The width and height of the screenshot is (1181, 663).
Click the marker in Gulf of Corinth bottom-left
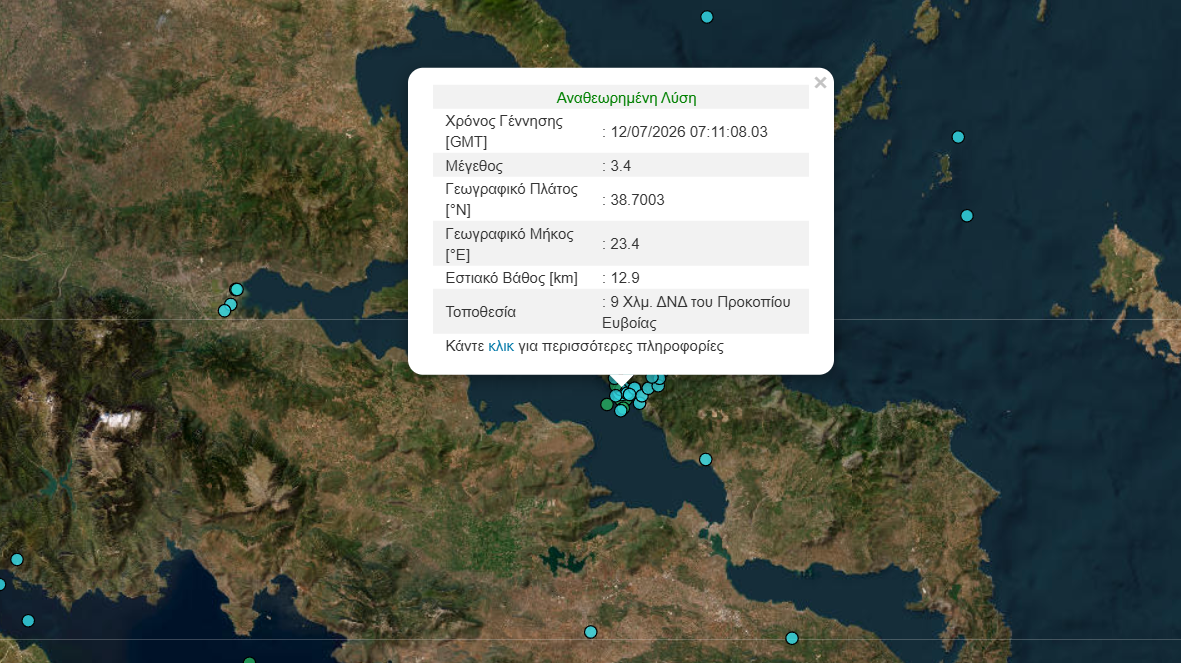28,621
